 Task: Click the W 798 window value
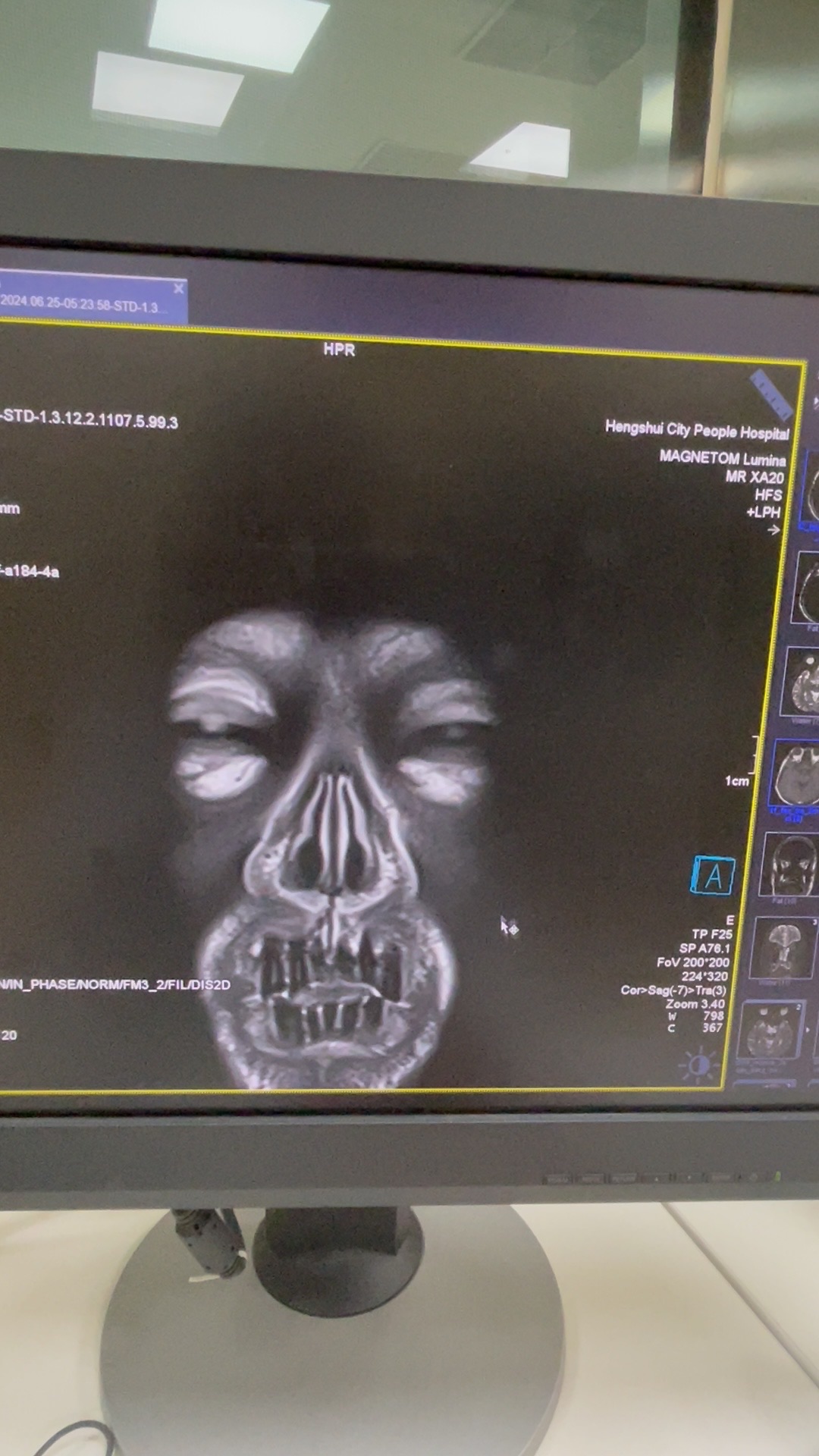(x=695, y=1015)
